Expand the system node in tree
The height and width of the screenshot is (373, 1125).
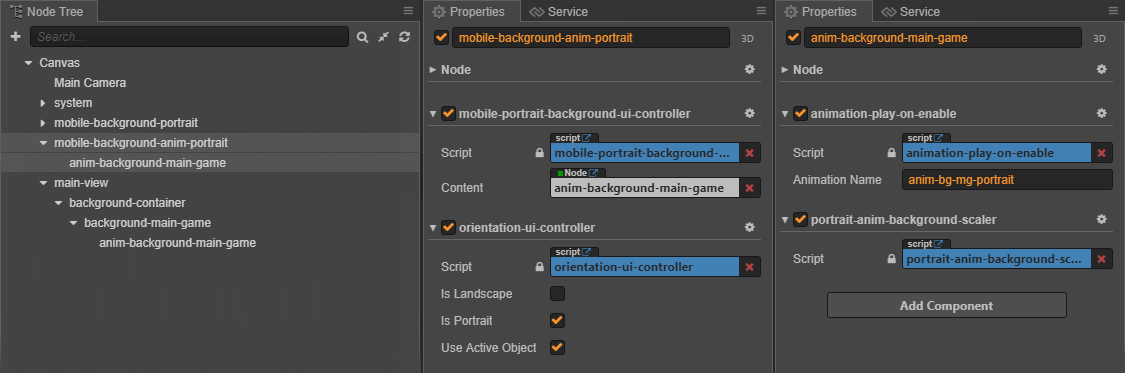click(43, 103)
